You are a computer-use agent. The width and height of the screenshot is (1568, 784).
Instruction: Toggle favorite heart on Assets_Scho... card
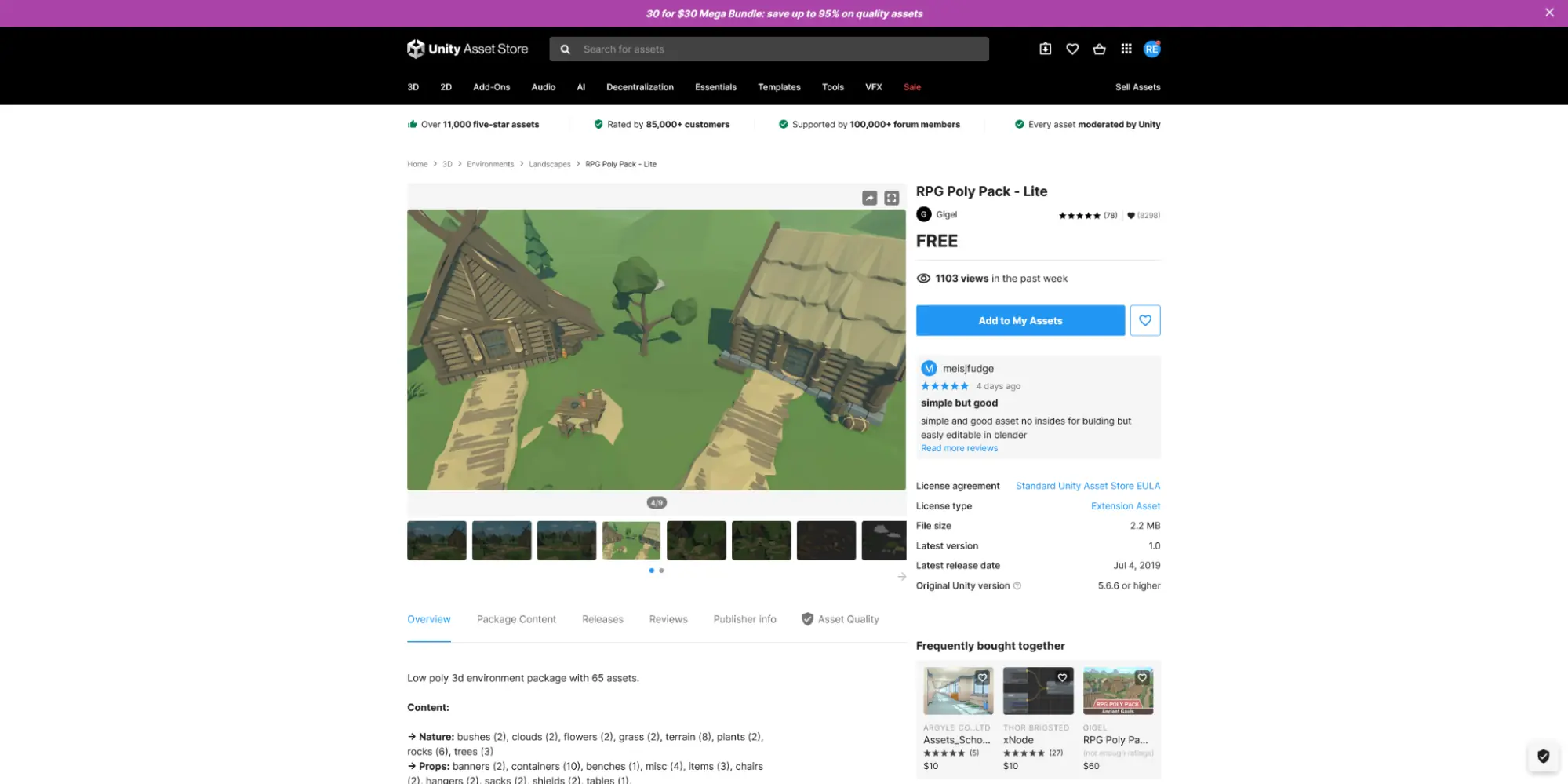(982, 677)
